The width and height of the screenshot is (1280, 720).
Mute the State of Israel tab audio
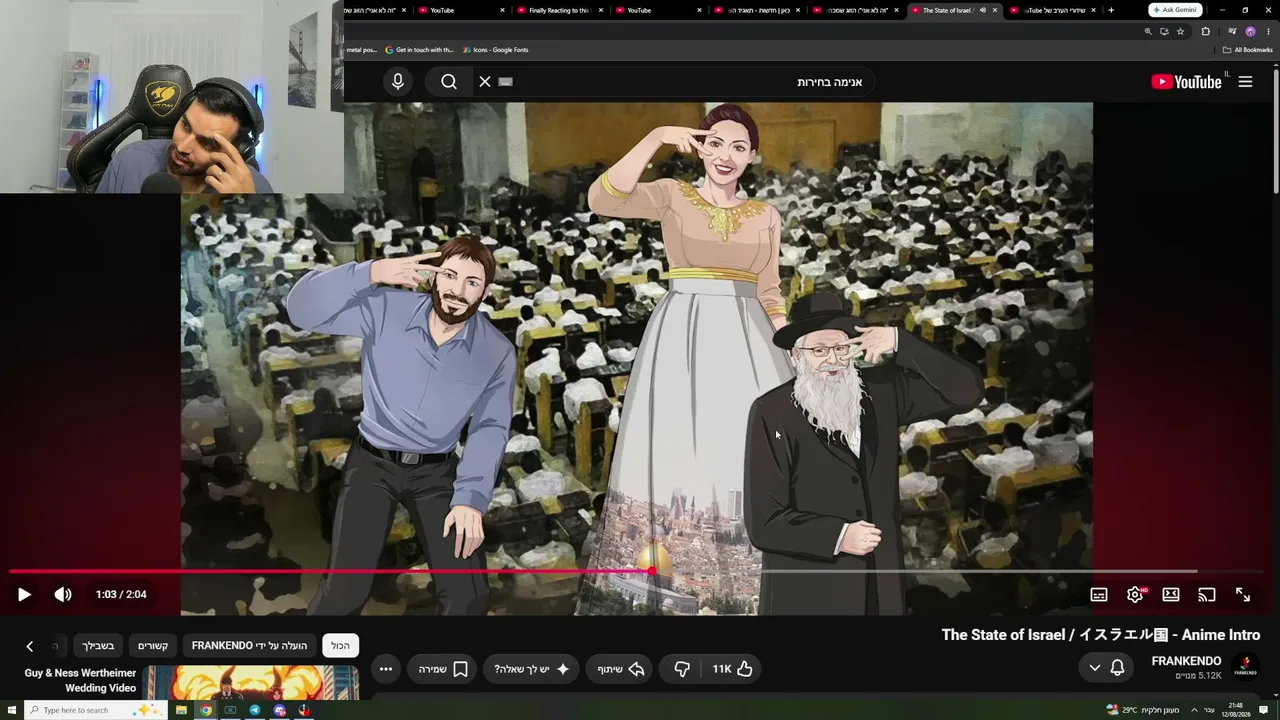tap(983, 10)
